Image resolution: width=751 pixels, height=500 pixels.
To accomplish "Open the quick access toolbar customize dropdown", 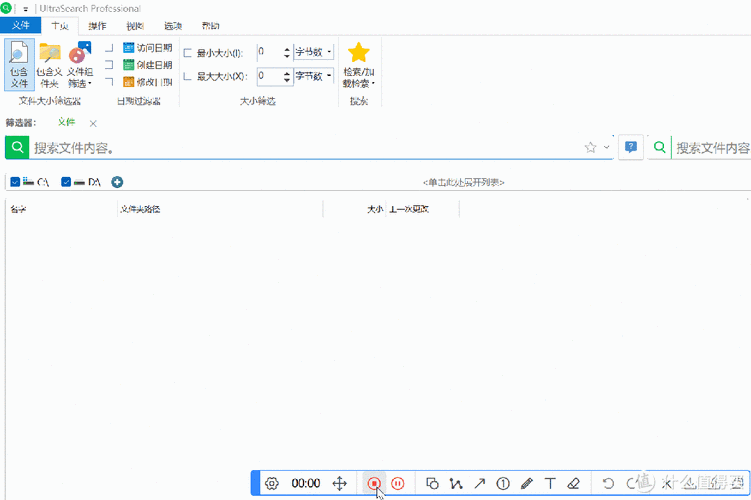I will point(25,9).
